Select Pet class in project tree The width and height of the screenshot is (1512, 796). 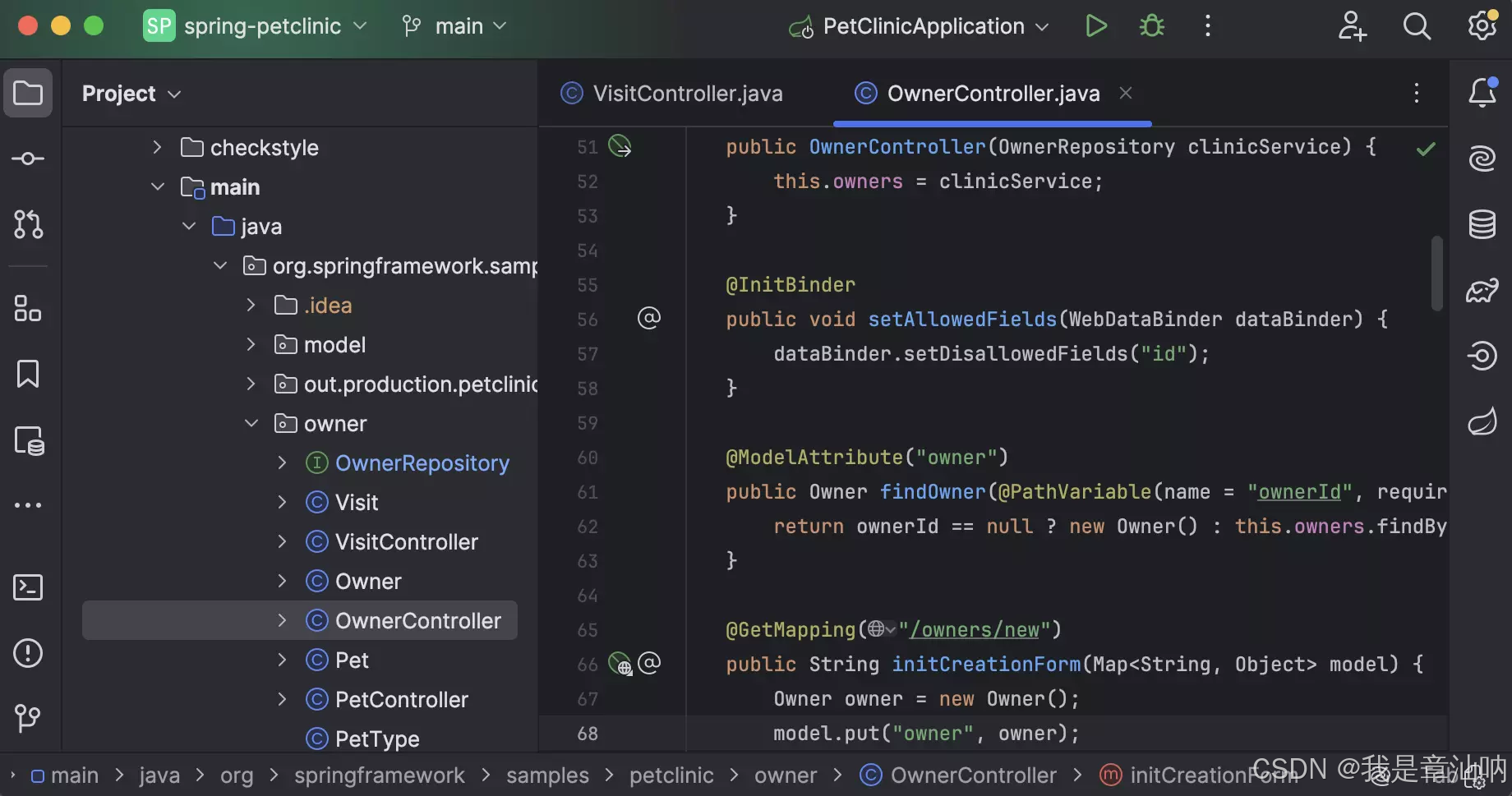coord(337,660)
